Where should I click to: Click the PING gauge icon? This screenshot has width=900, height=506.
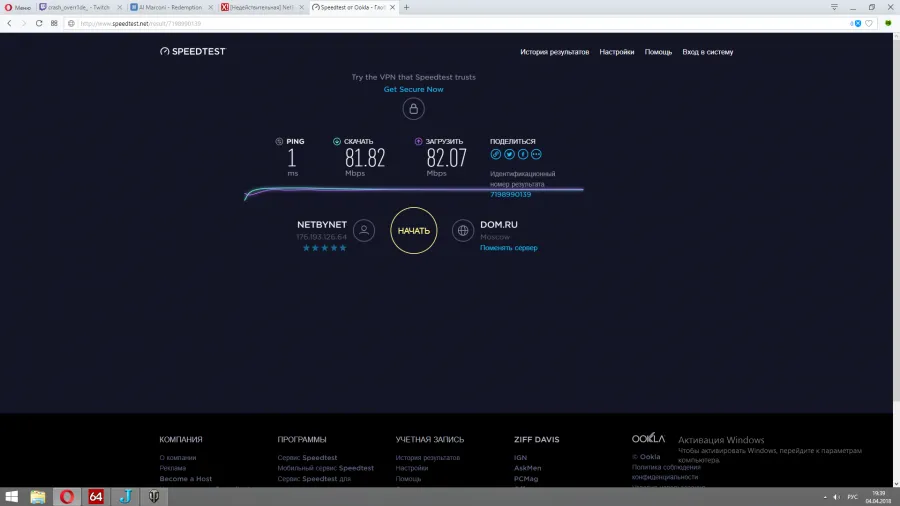pyautogui.click(x=279, y=141)
